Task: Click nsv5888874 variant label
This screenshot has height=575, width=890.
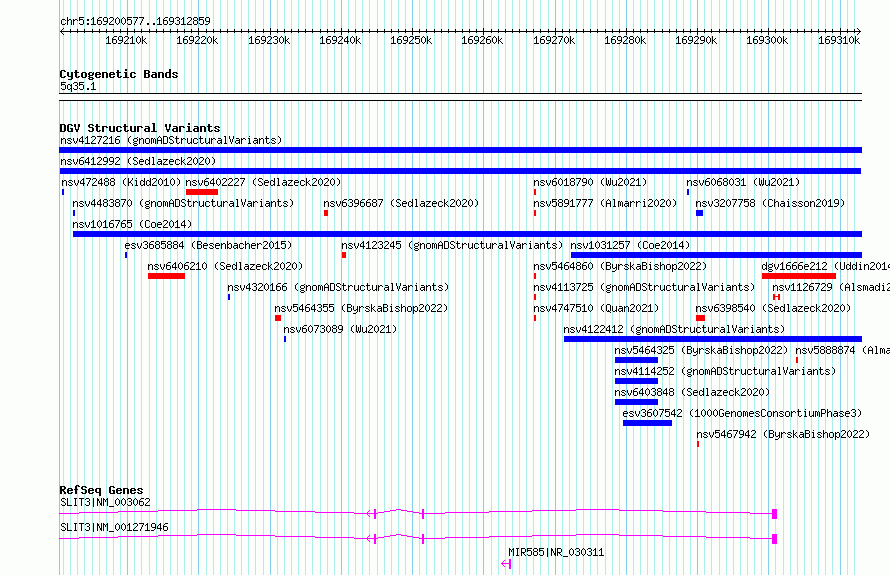Action: [842, 350]
